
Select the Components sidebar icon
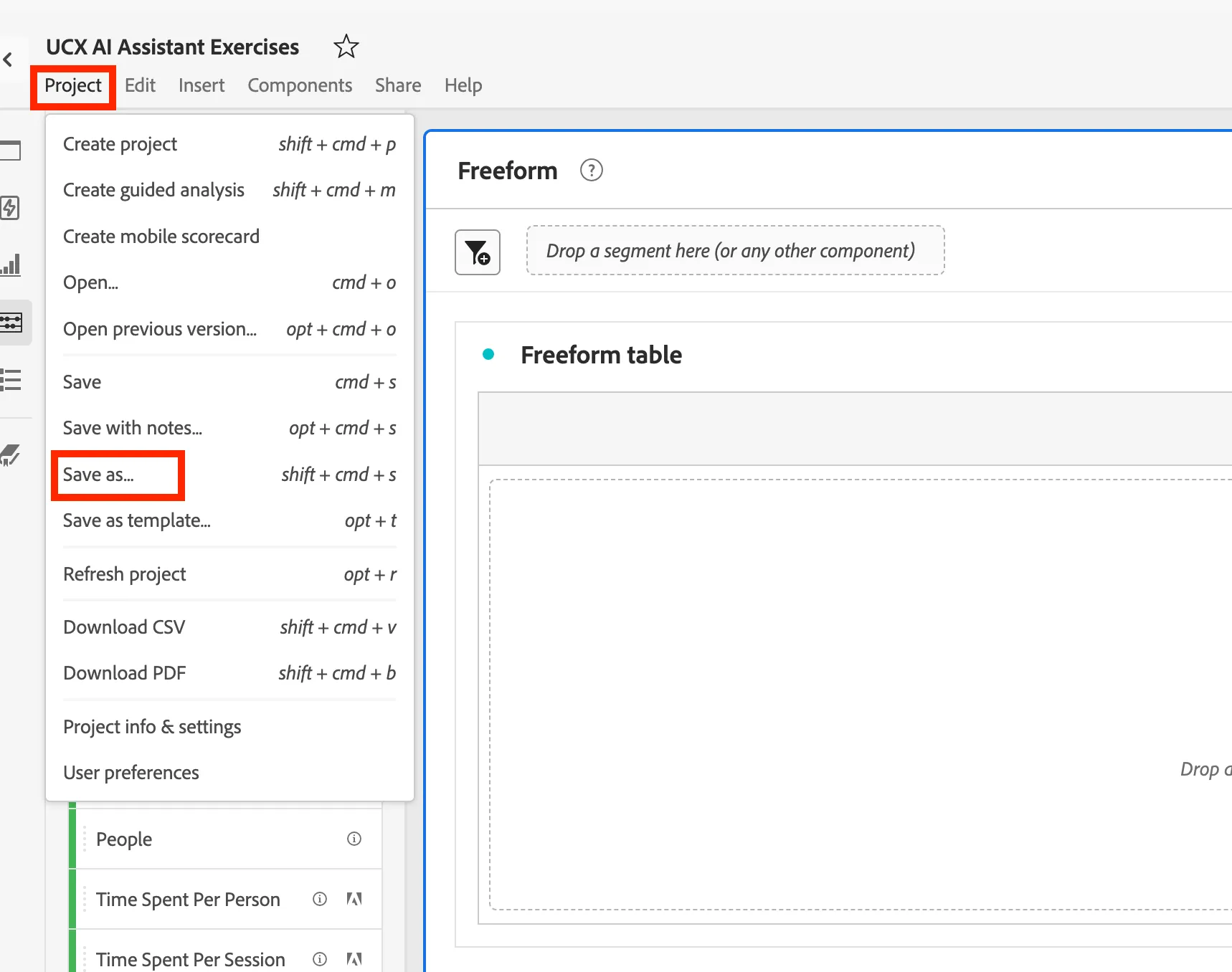11,323
